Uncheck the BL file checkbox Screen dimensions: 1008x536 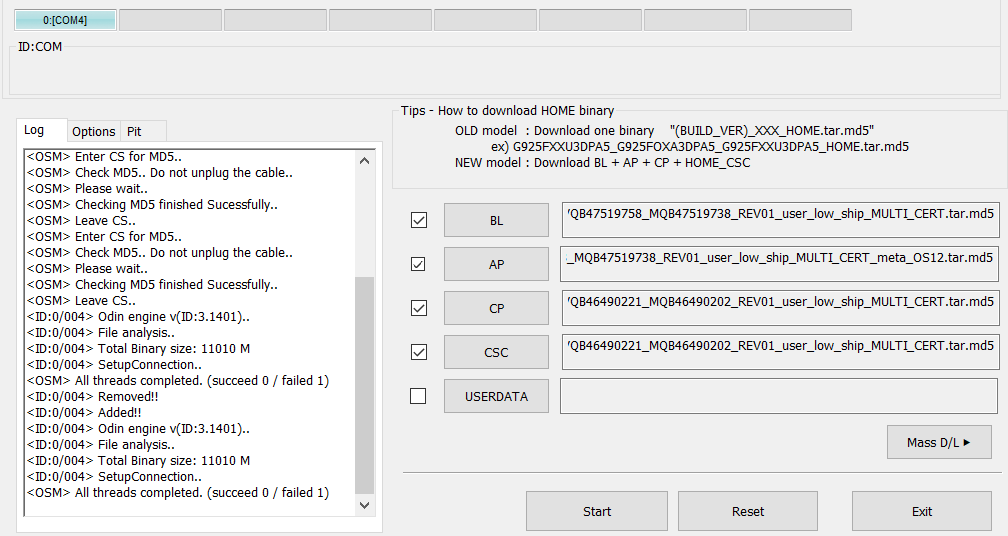[x=418, y=220]
